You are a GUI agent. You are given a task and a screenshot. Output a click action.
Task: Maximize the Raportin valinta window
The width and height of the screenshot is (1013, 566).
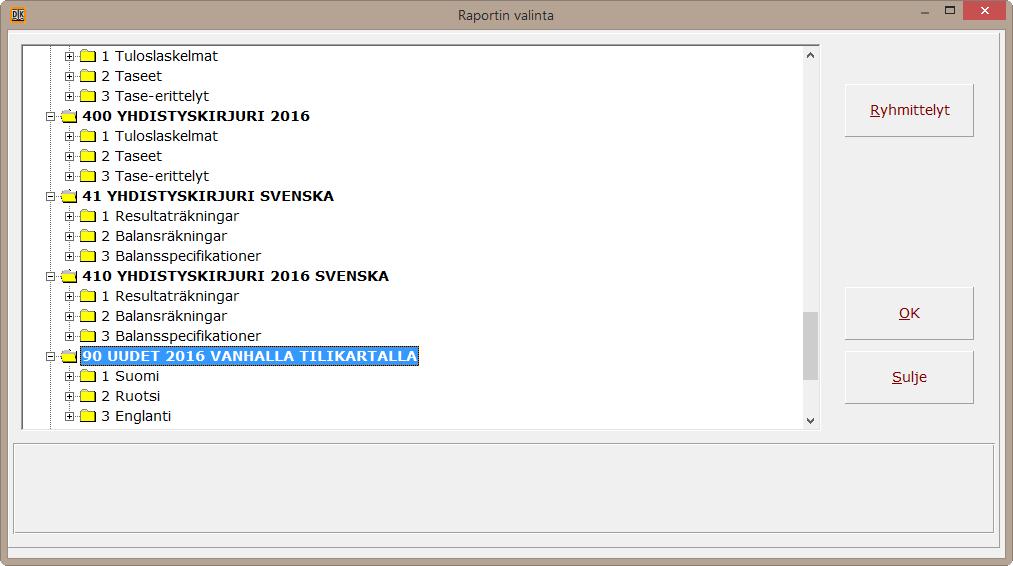tap(950, 11)
